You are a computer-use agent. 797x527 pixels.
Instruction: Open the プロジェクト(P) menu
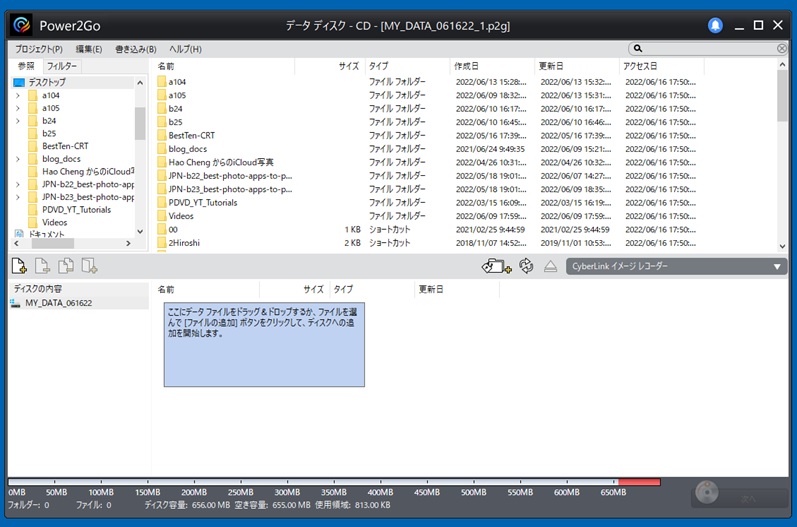pyautogui.click(x=39, y=49)
